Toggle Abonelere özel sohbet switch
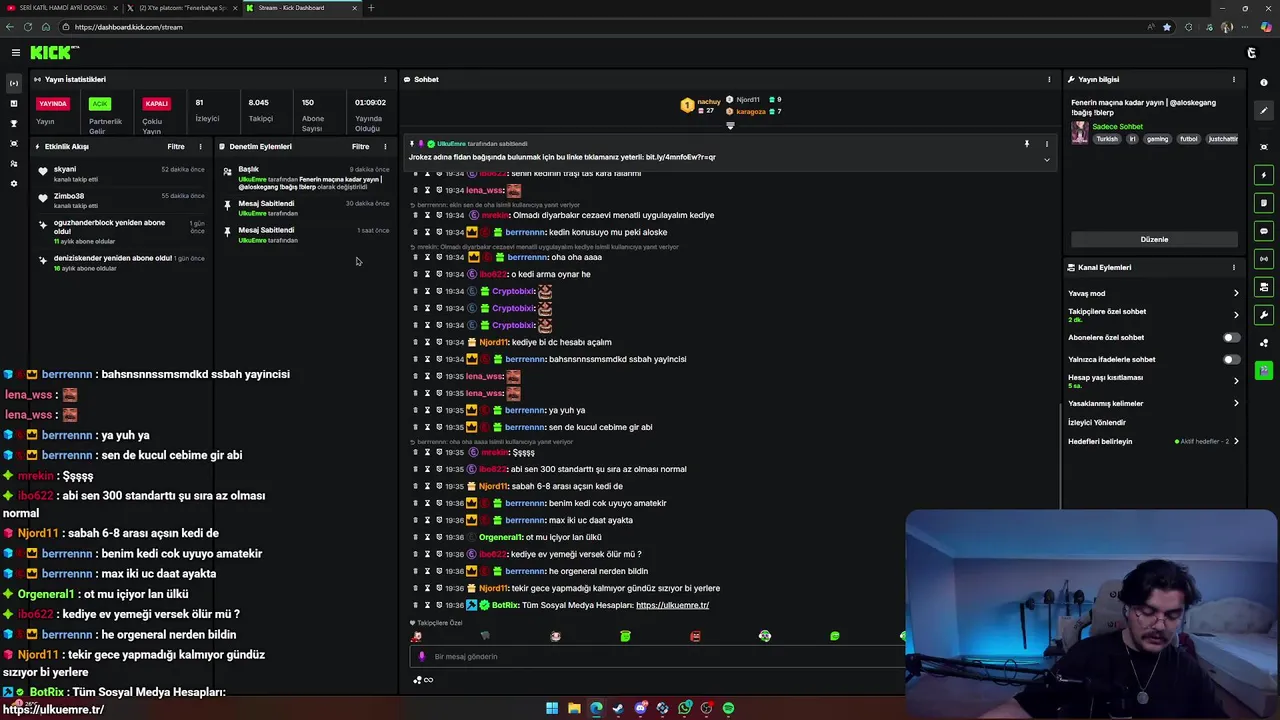This screenshot has height=720, width=1280. 1232,338
